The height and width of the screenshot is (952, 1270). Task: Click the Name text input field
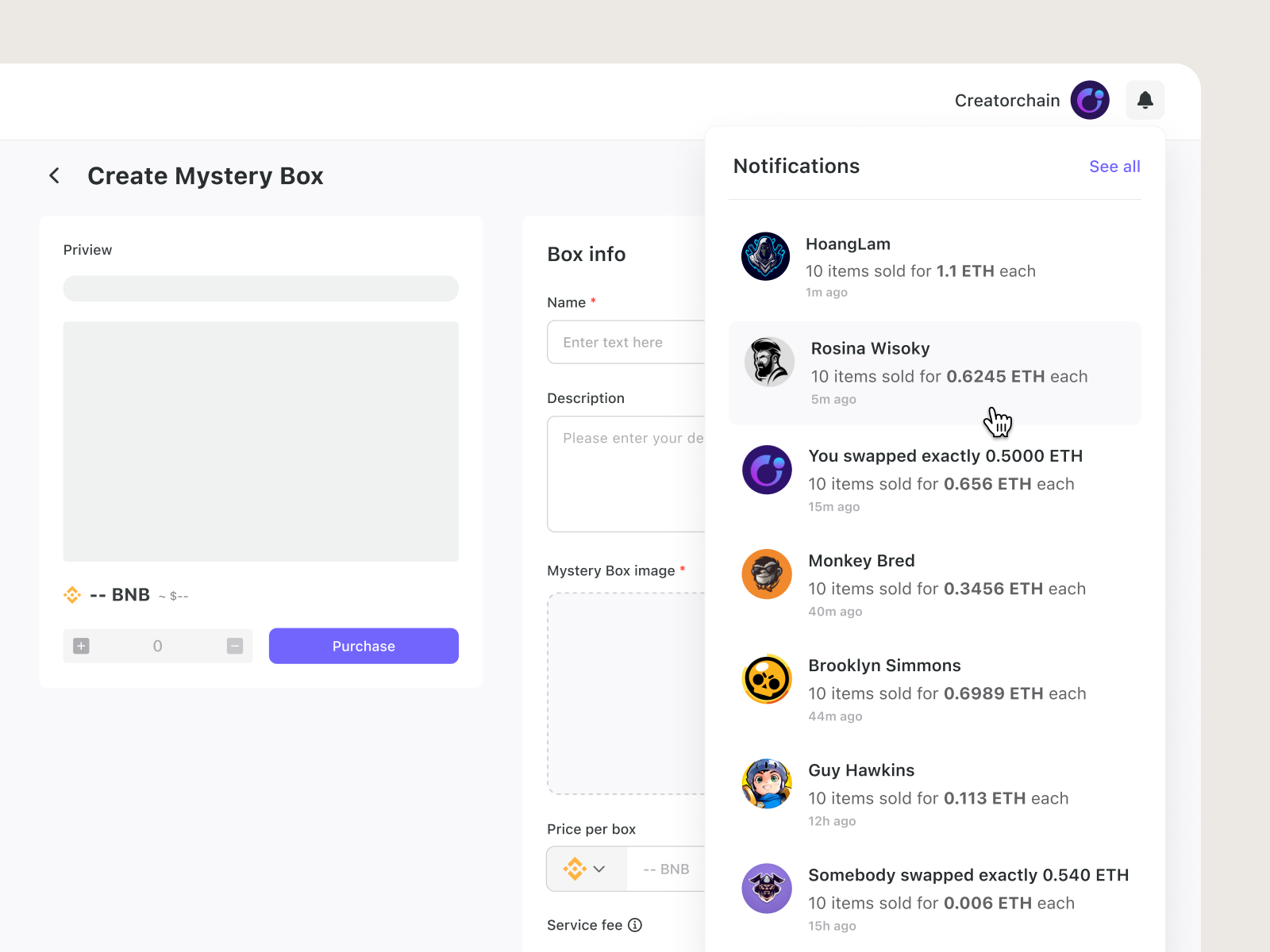pyautogui.click(x=627, y=342)
